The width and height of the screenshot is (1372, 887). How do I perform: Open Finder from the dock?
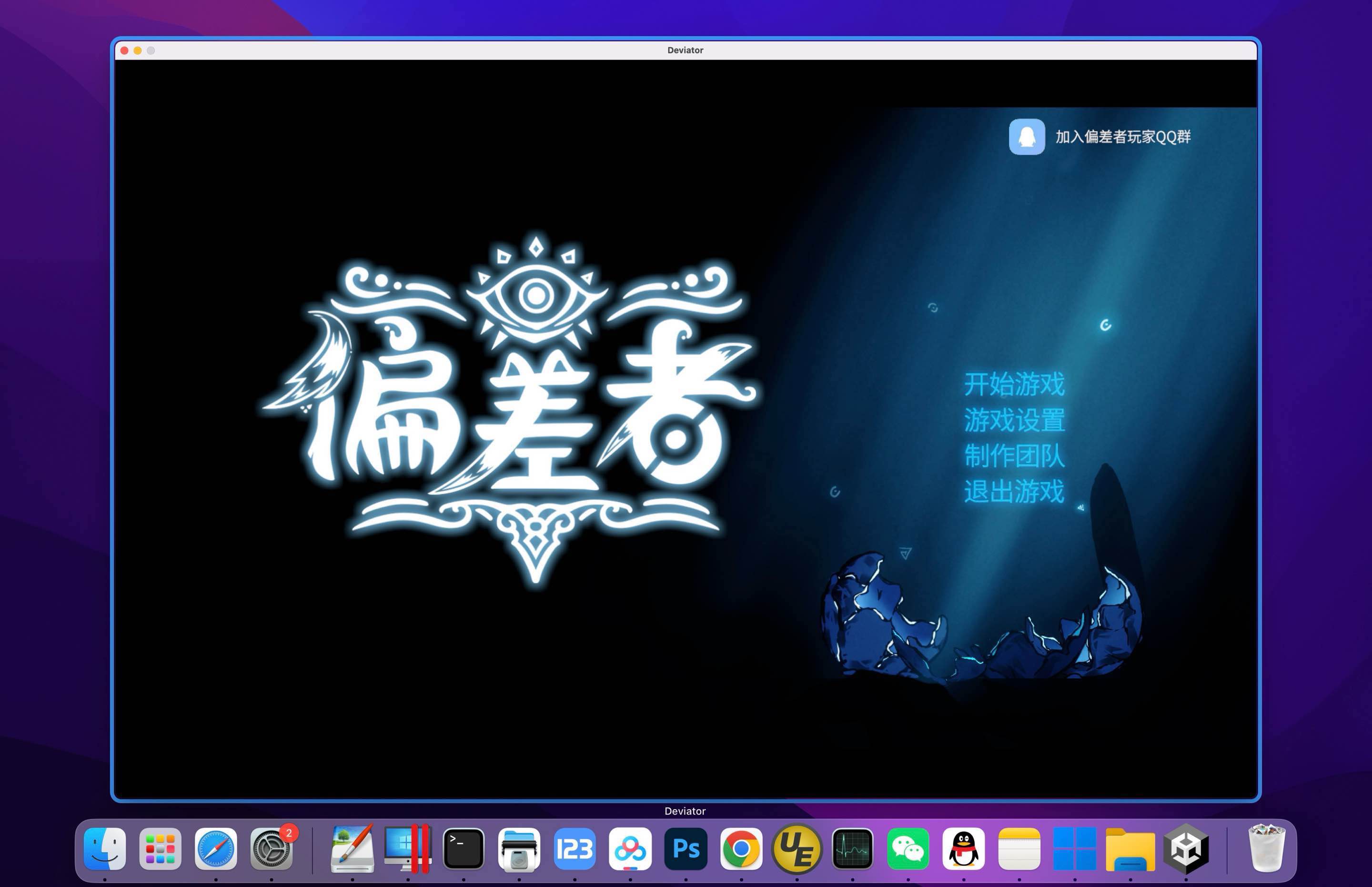tap(105, 849)
